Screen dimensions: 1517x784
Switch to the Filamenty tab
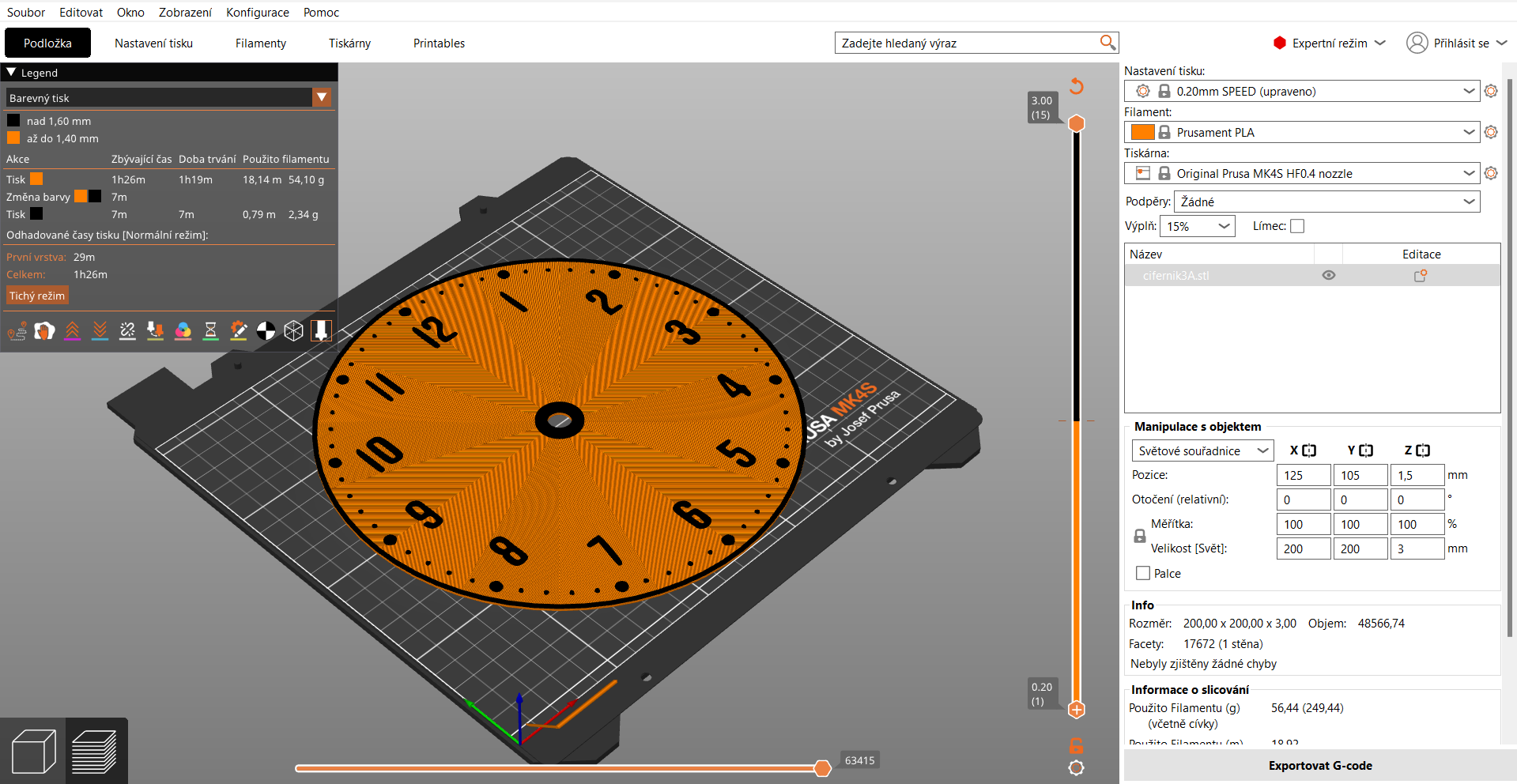tap(260, 43)
